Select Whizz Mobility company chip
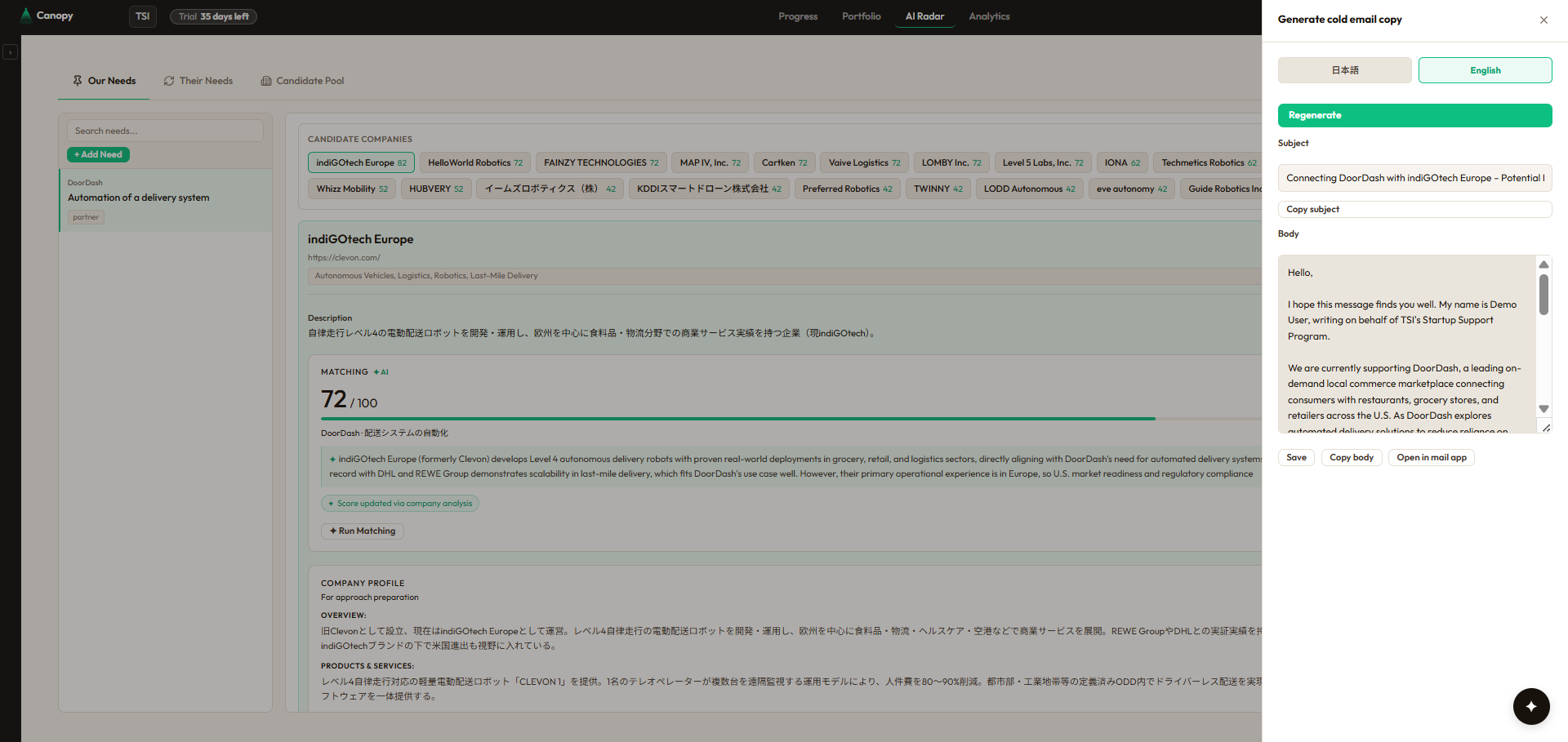This screenshot has height=742, width=1568. coord(352,189)
